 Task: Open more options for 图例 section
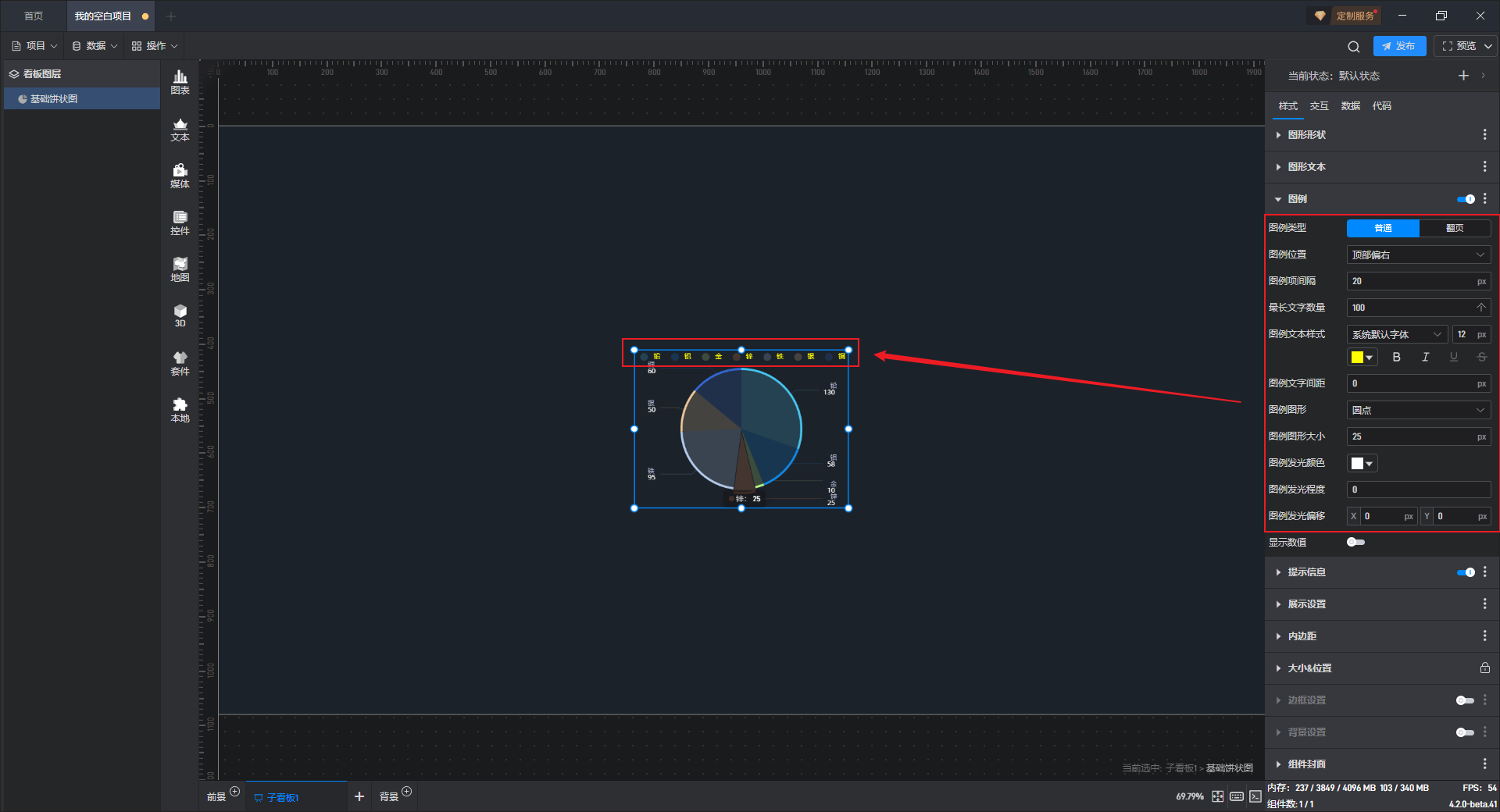pyautogui.click(x=1484, y=199)
